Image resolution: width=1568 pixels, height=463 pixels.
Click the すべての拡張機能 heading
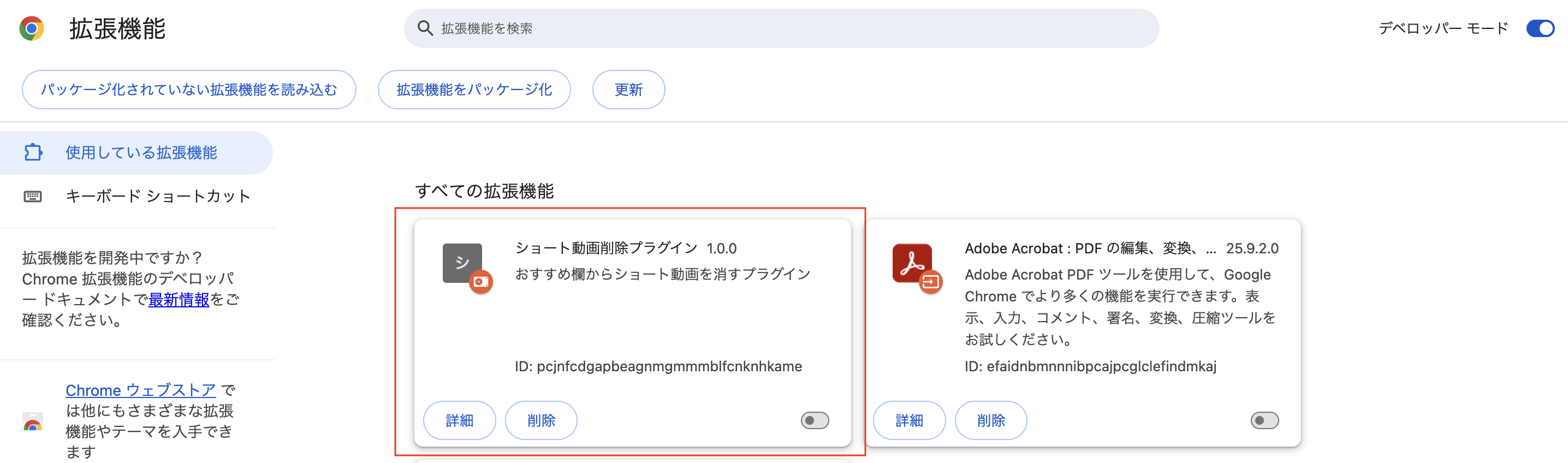point(484,191)
